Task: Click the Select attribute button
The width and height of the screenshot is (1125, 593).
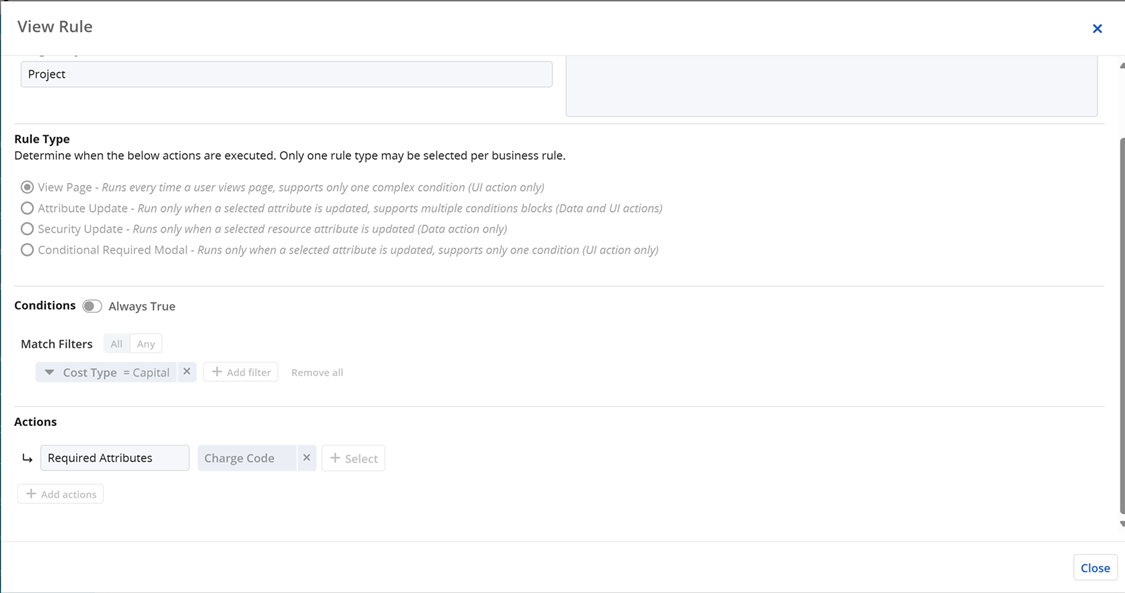Action: point(353,458)
